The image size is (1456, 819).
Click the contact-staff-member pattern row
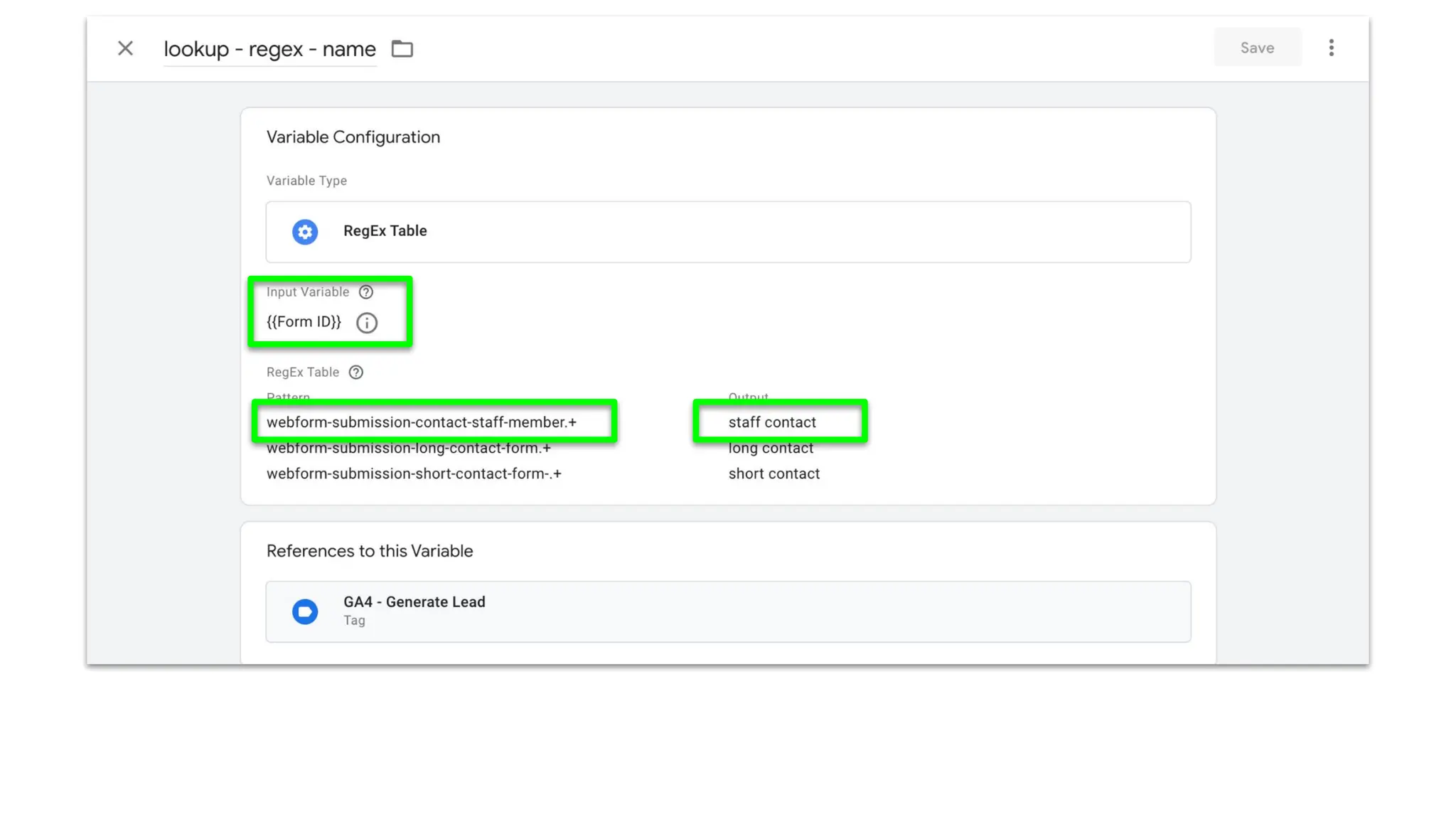pos(421,422)
